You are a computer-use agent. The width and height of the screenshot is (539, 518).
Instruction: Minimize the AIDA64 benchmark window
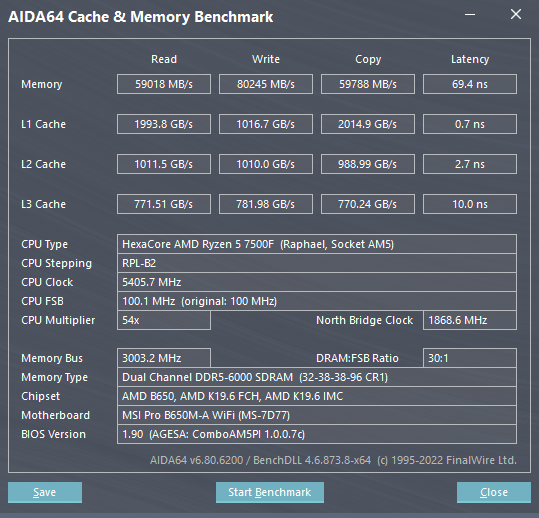tap(470, 15)
